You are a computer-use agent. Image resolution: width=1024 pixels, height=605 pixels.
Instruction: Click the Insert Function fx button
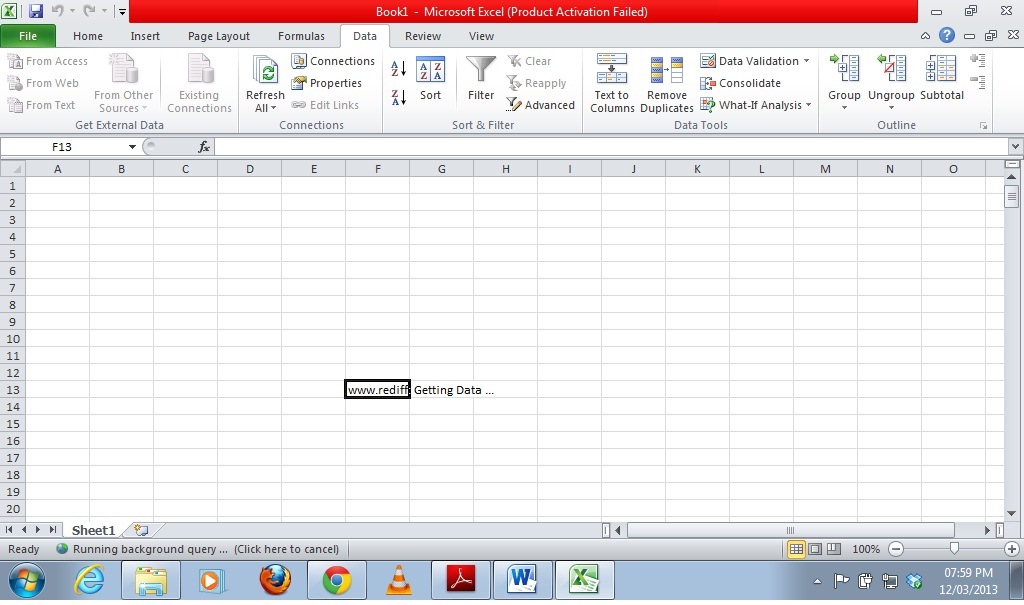point(204,147)
